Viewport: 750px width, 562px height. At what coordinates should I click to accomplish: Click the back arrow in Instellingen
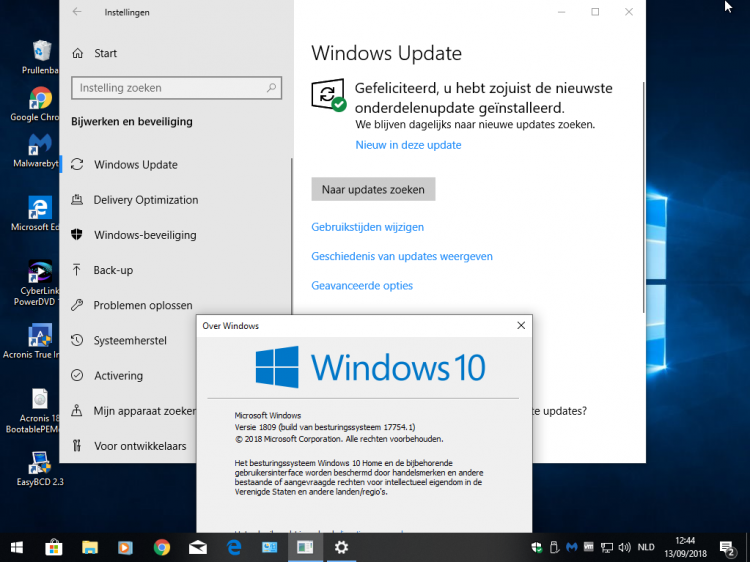click(77, 12)
